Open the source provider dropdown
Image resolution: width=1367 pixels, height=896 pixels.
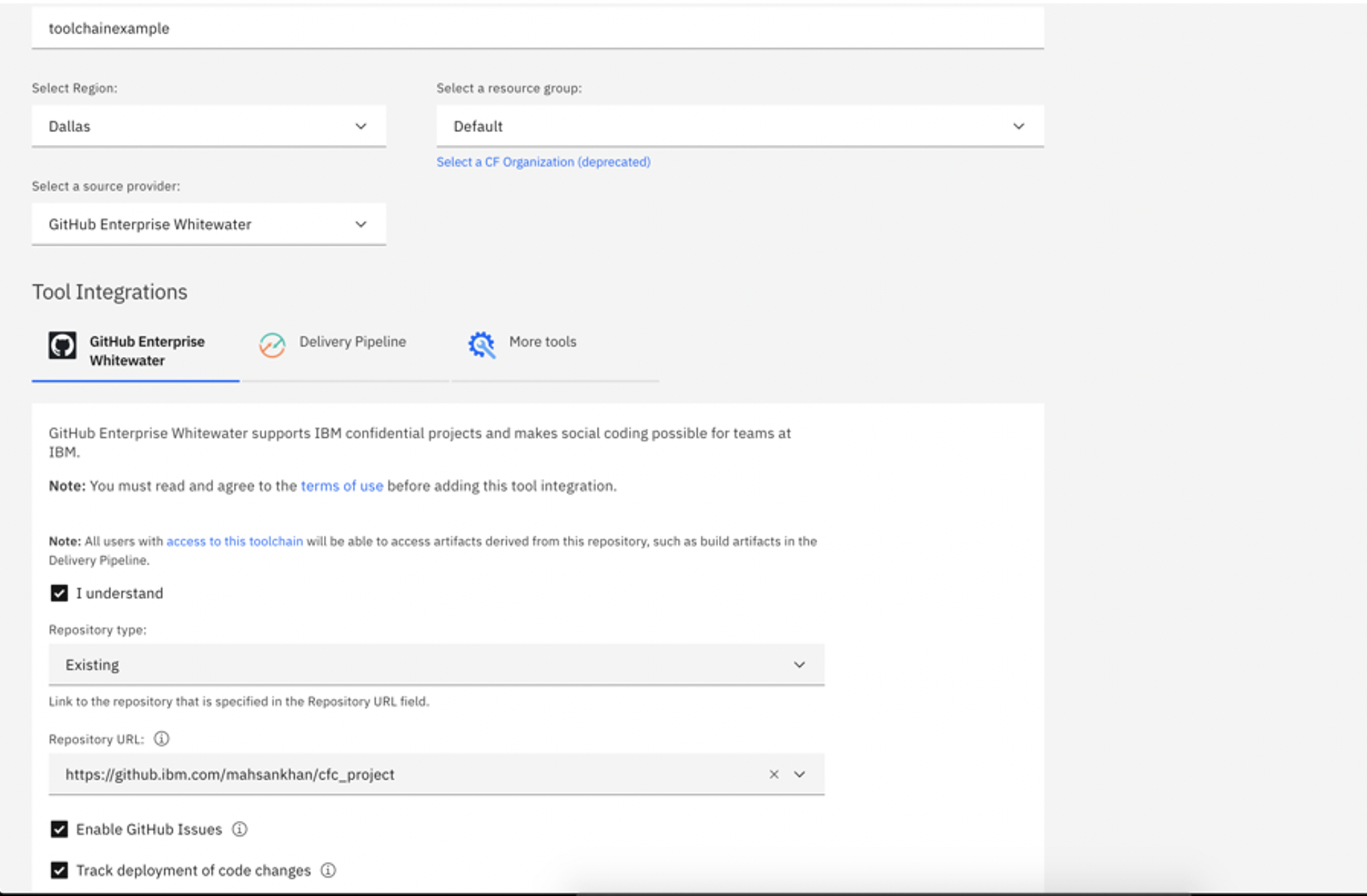(x=209, y=224)
